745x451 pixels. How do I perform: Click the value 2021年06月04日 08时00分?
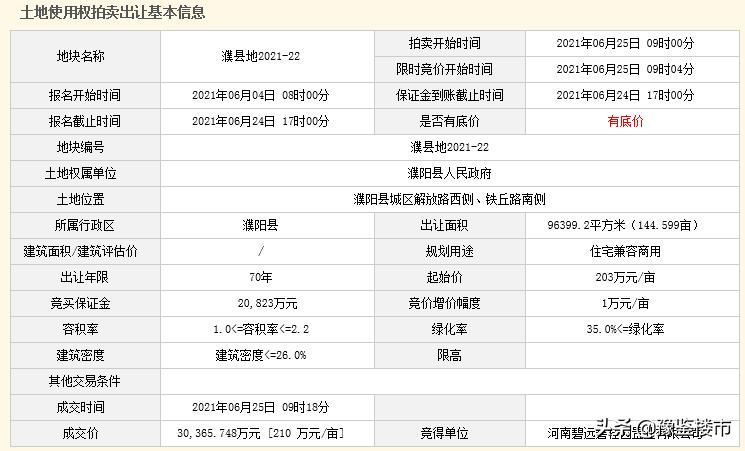click(260, 95)
